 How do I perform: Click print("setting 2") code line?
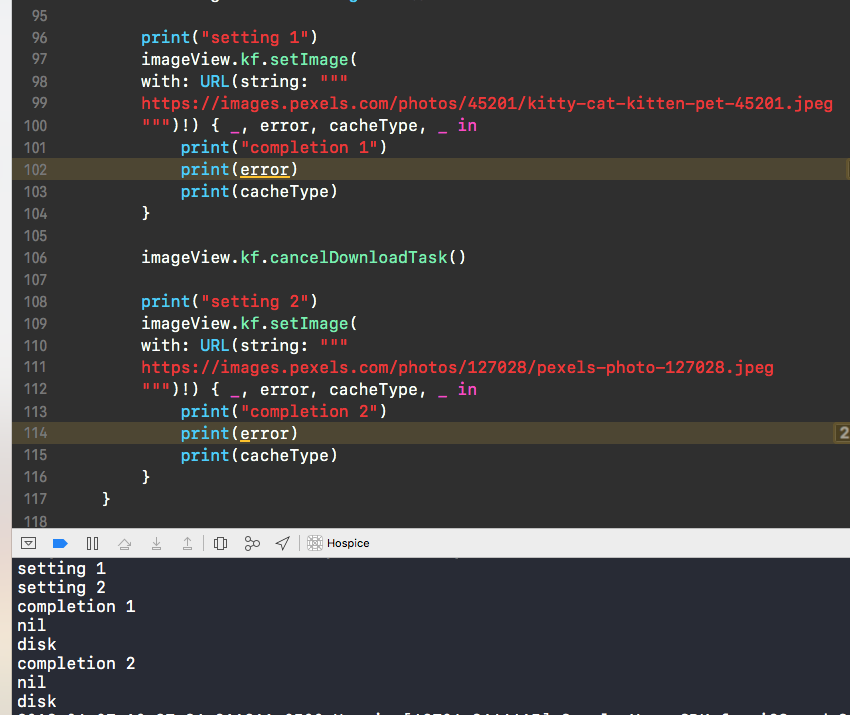(x=229, y=301)
